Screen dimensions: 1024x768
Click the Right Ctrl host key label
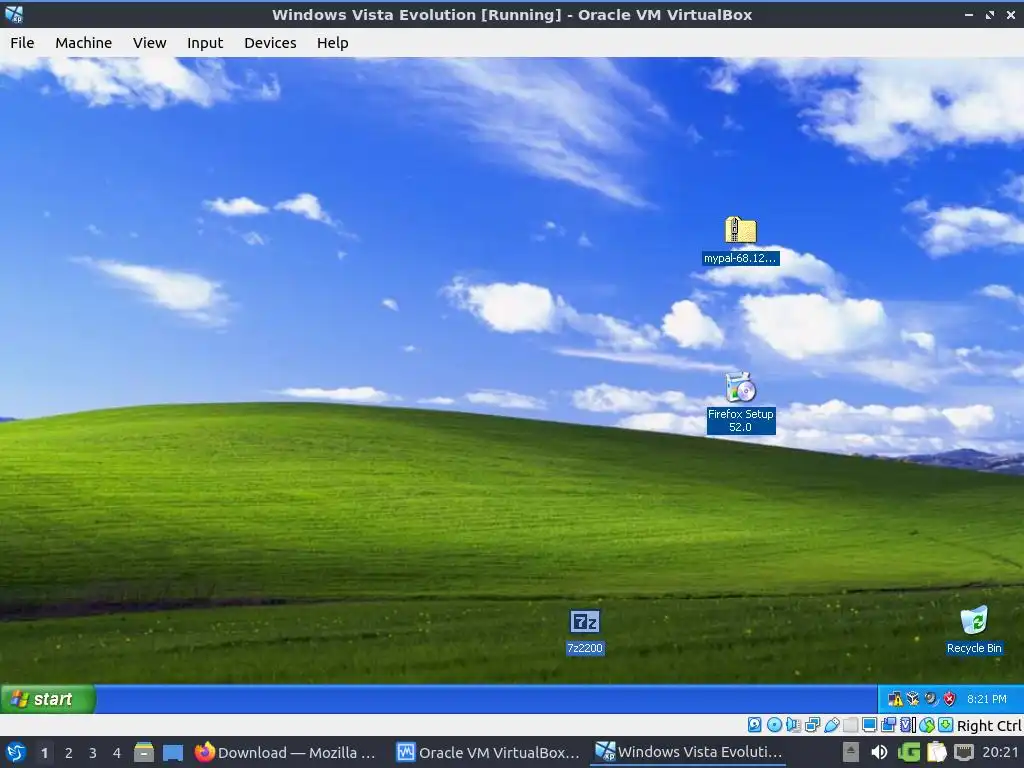(989, 726)
